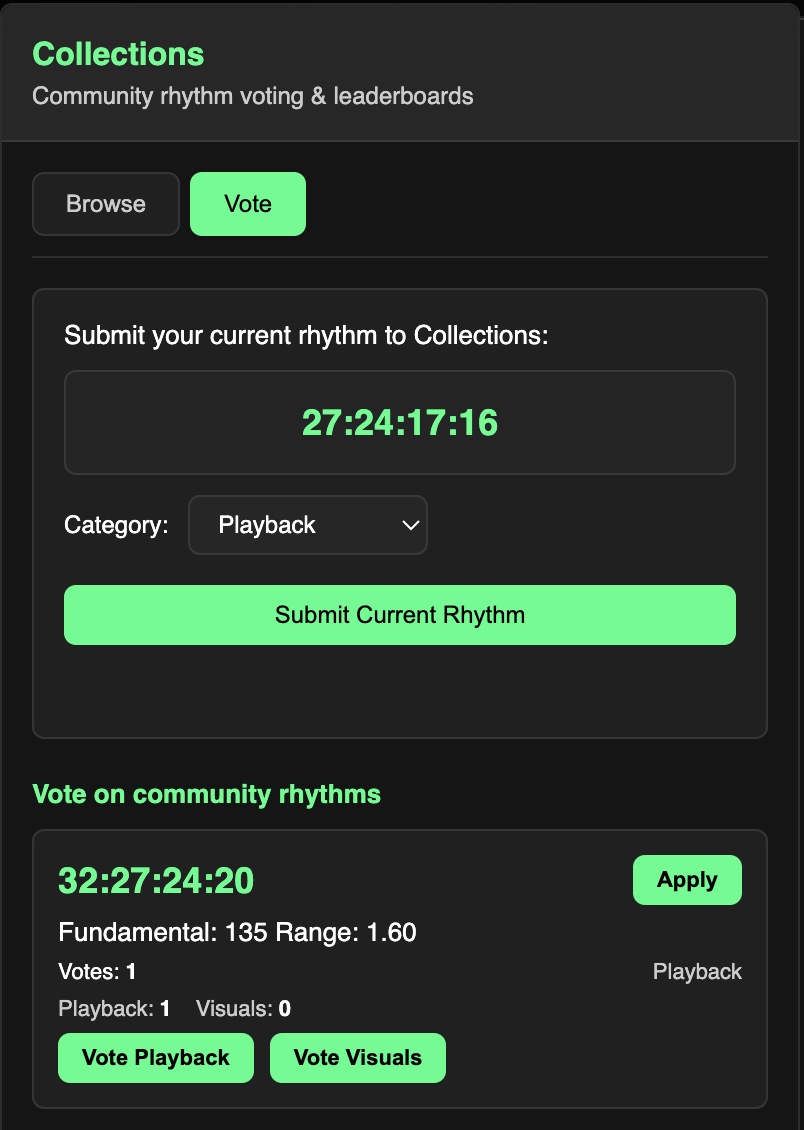The width and height of the screenshot is (804, 1130).
Task: Select the Vote tab
Action: [247, 204]
